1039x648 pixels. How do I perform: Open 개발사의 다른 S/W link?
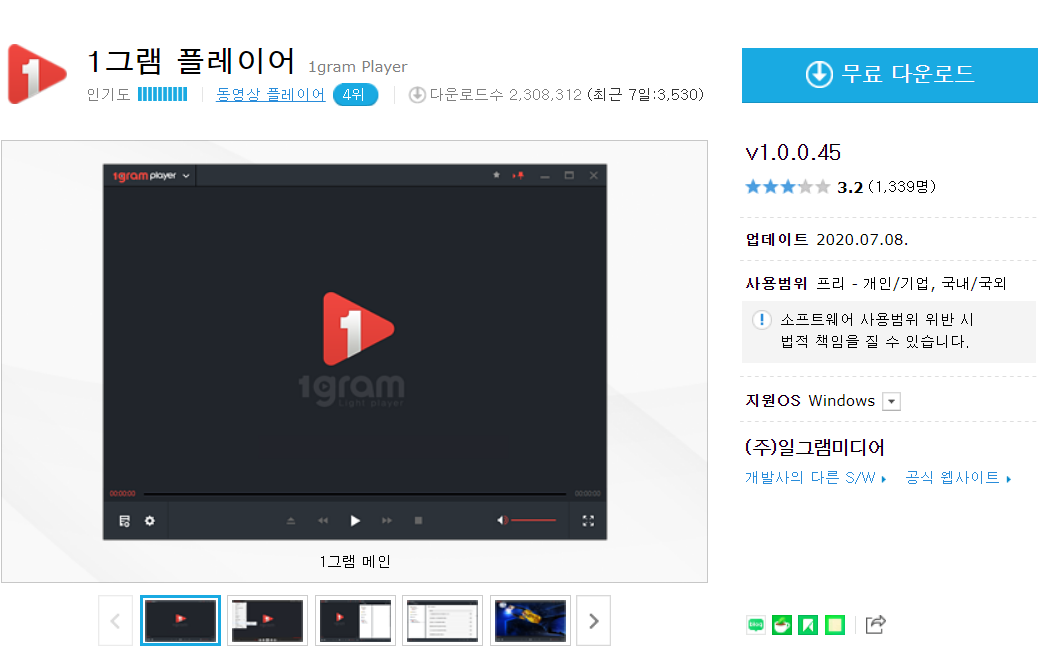815,478
